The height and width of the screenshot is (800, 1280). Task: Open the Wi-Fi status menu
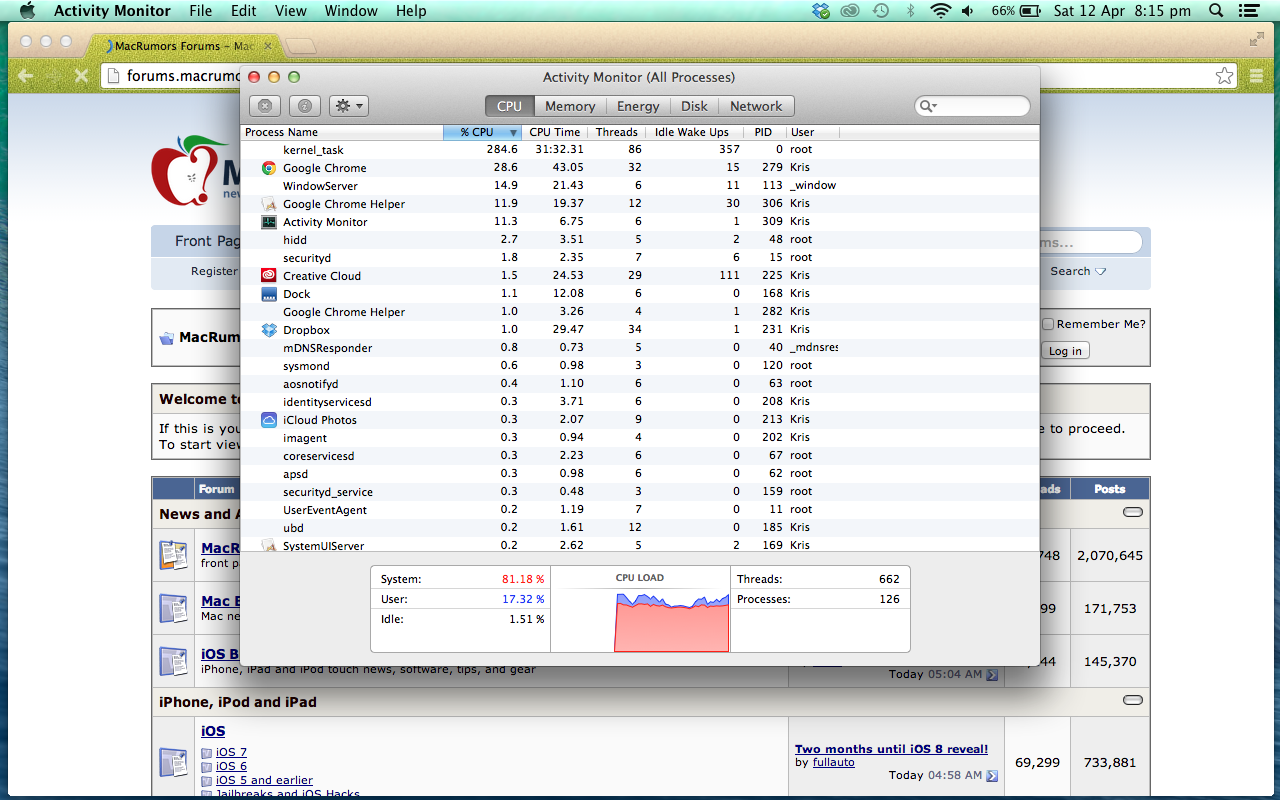click(x=940, y=11)
